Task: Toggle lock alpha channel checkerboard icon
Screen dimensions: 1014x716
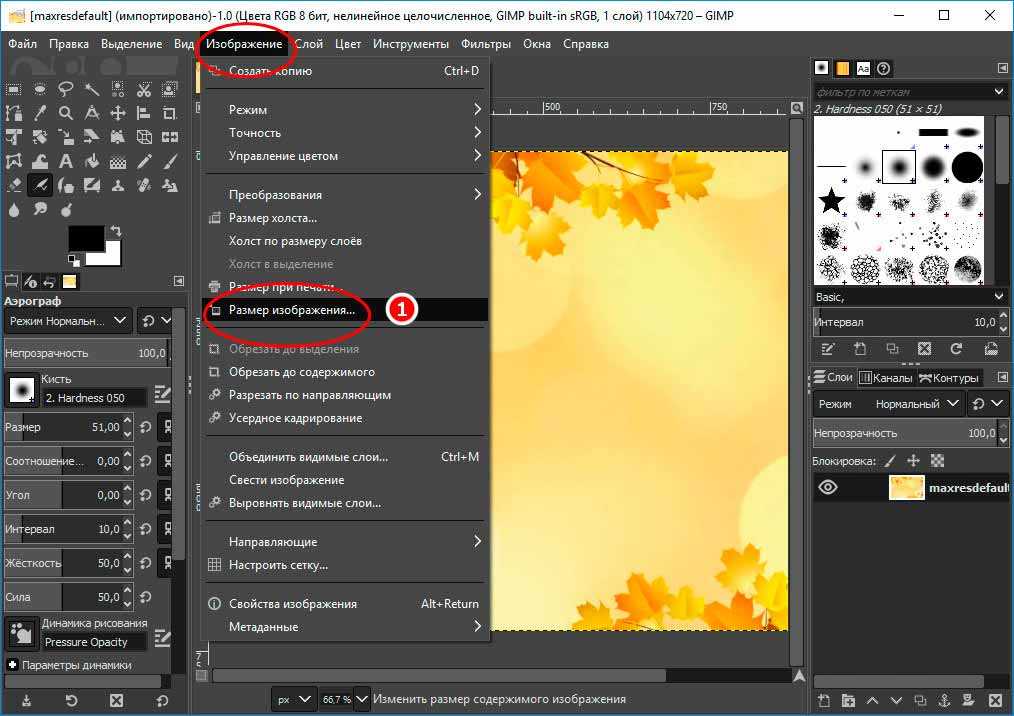Action: tap(937, 461)
